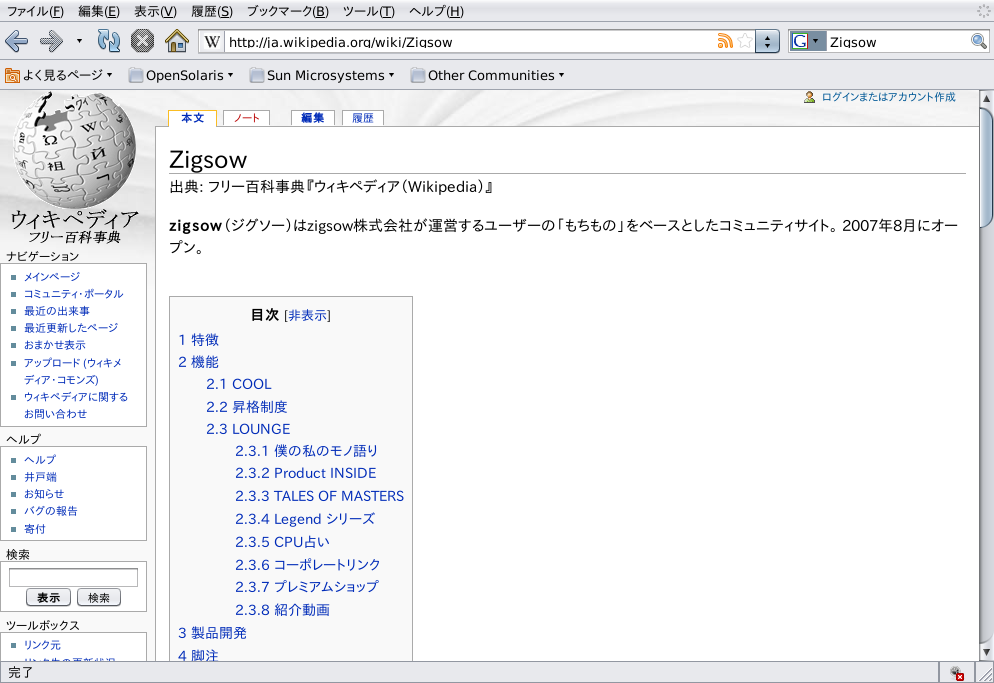
Task: Open the ヘルプ menu
Action: (x=436, y=11)
